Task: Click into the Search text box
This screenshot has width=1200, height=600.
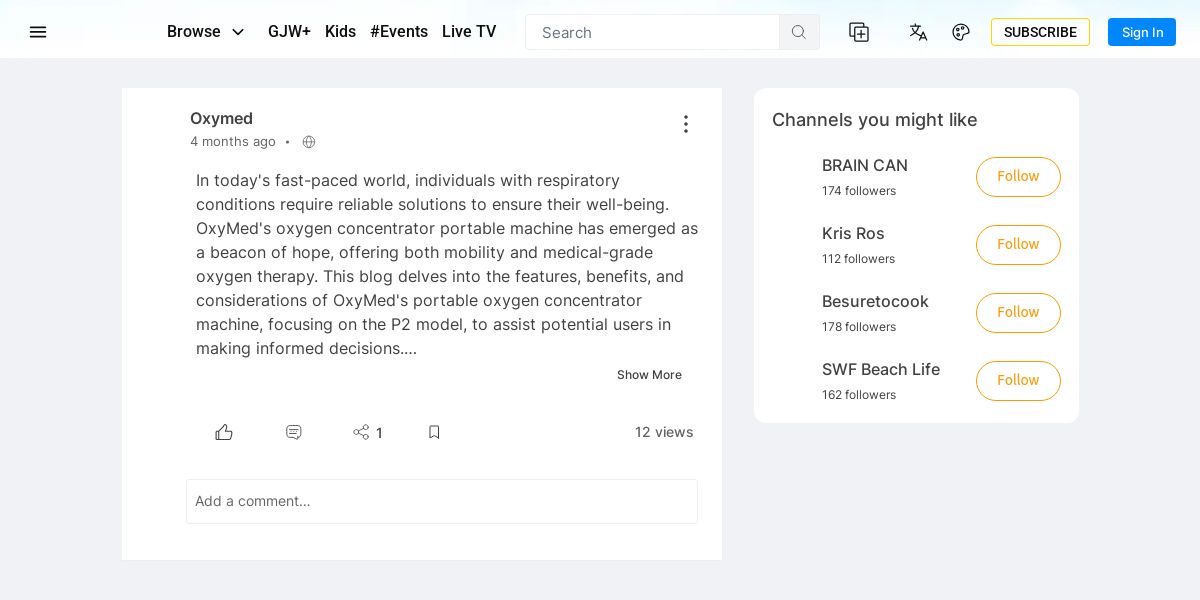Action: click(652, 32)
